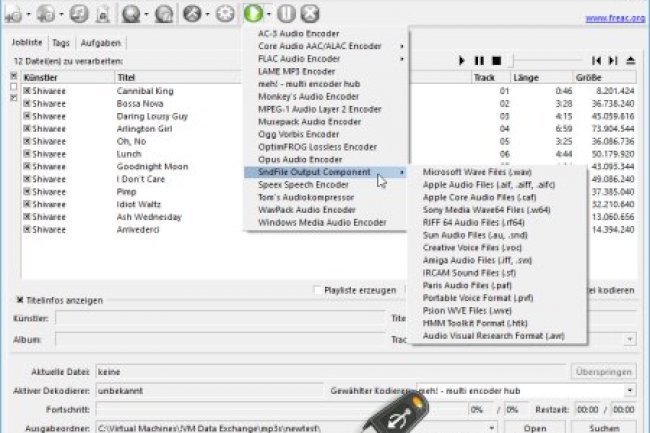Expand FLAC Audio Encoder submenu
The width and height of the screenshot is (650, 433).
click(403, 59)
